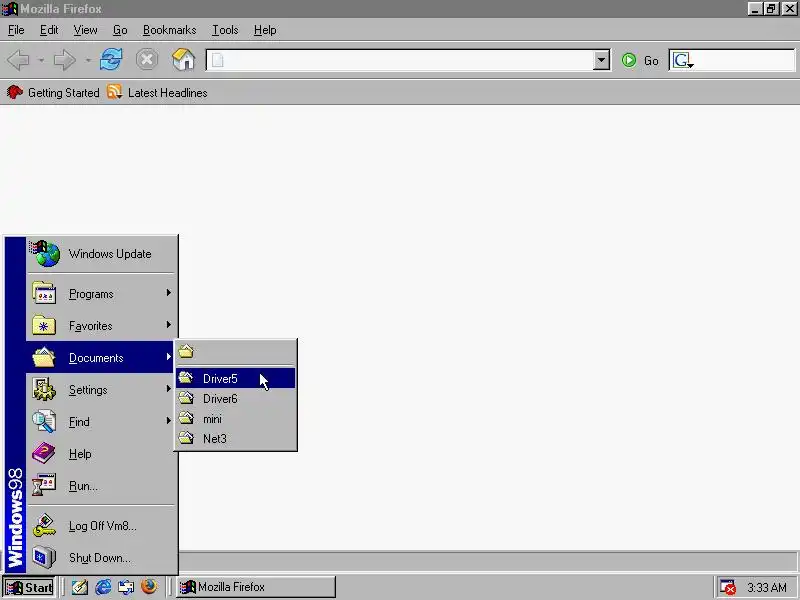Open Driver6 in the Documents submenu
The image size is (800, 600).
point(235,398)
